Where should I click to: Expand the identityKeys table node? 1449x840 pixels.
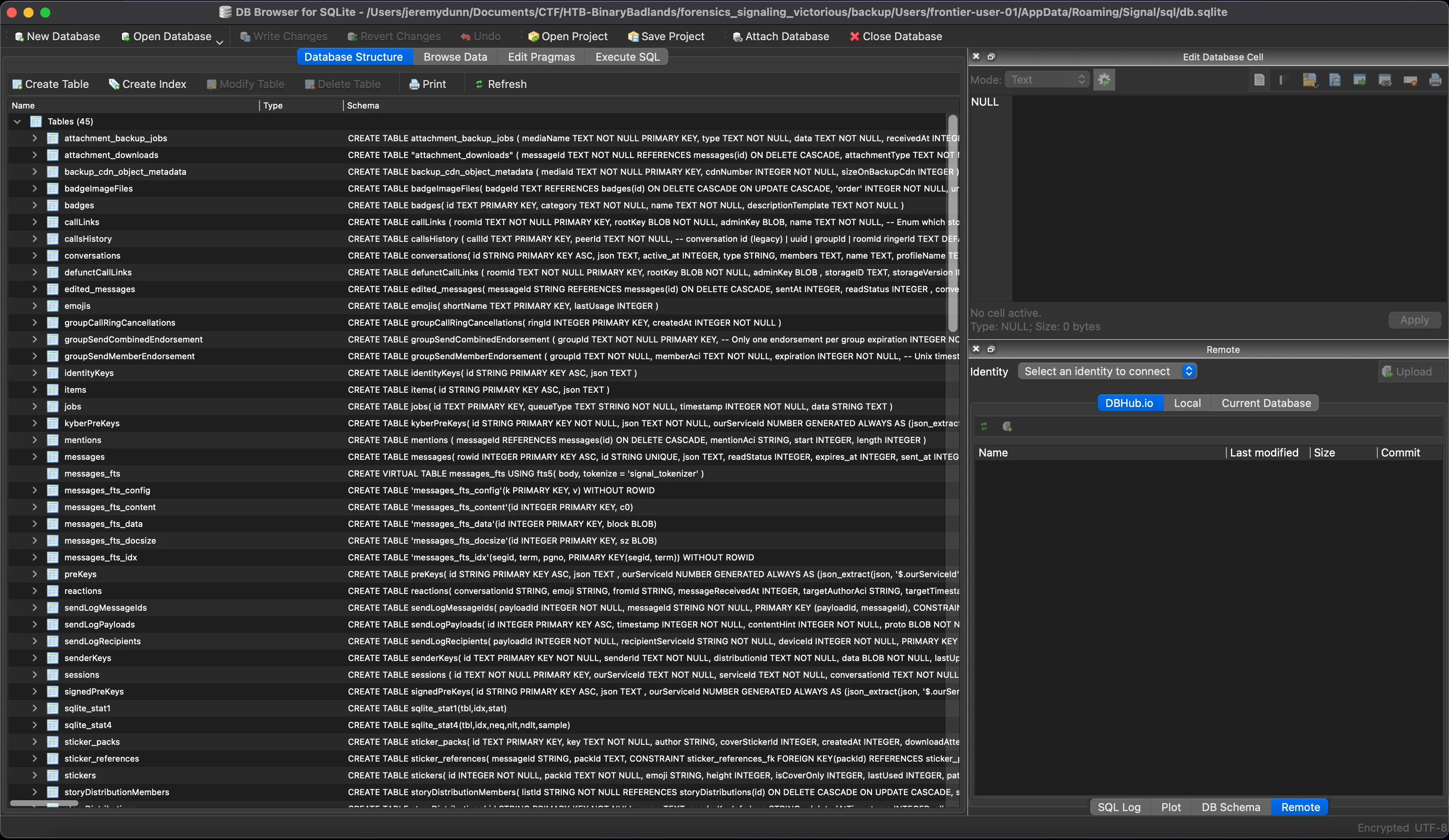[x=34, y=373]
